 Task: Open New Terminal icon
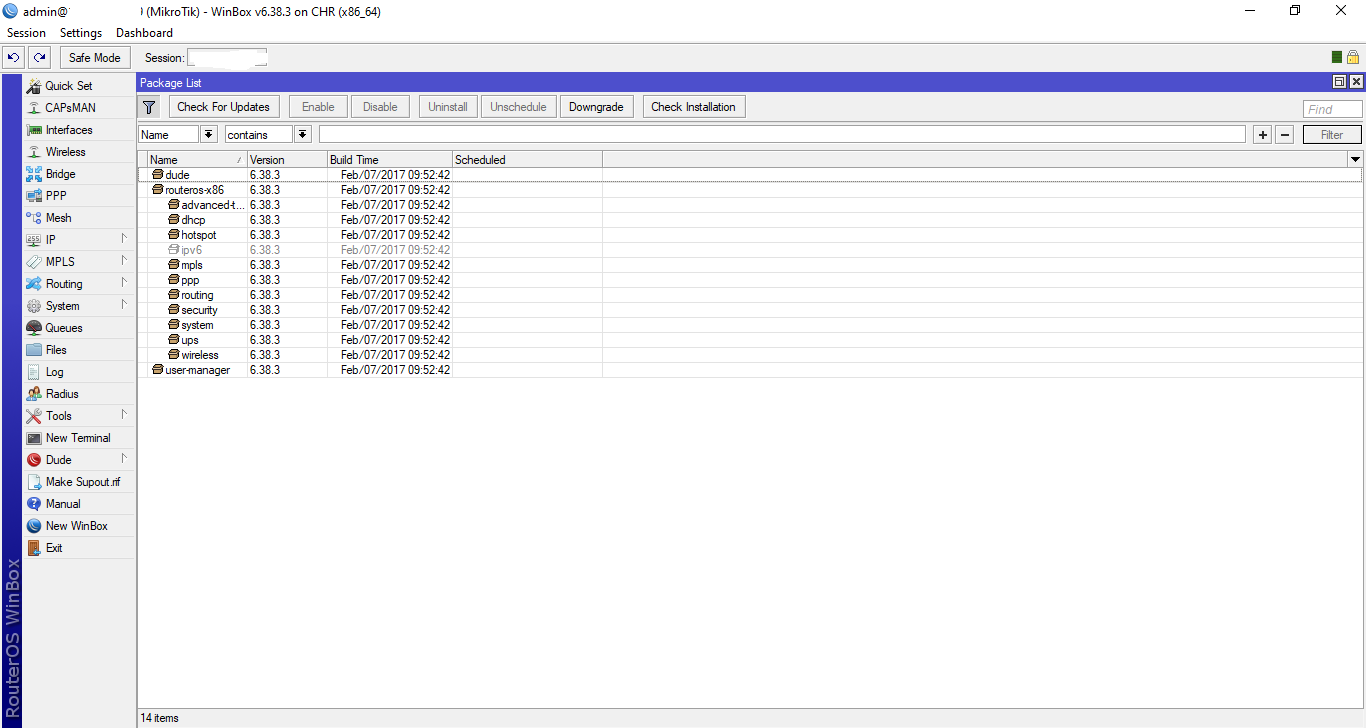pyautogui.click(x=34, y=438)
